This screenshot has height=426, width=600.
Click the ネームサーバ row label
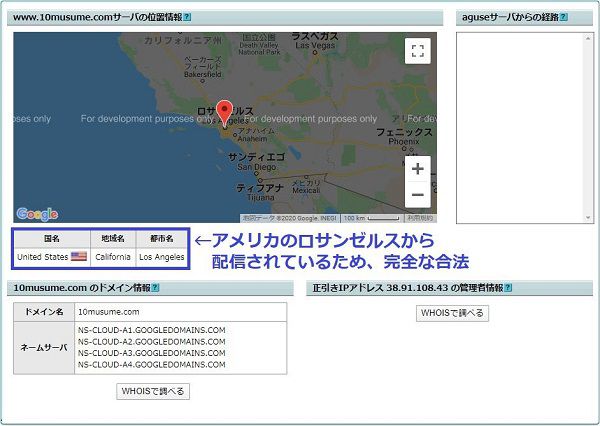[44, 348]
